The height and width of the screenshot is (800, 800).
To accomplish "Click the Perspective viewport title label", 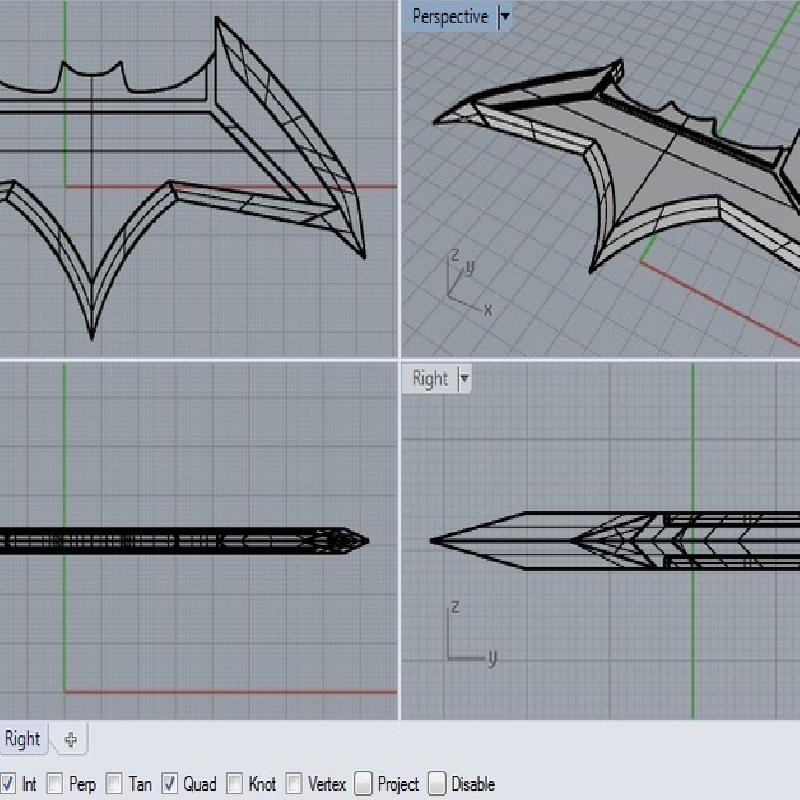I will [x=450, y=17].
